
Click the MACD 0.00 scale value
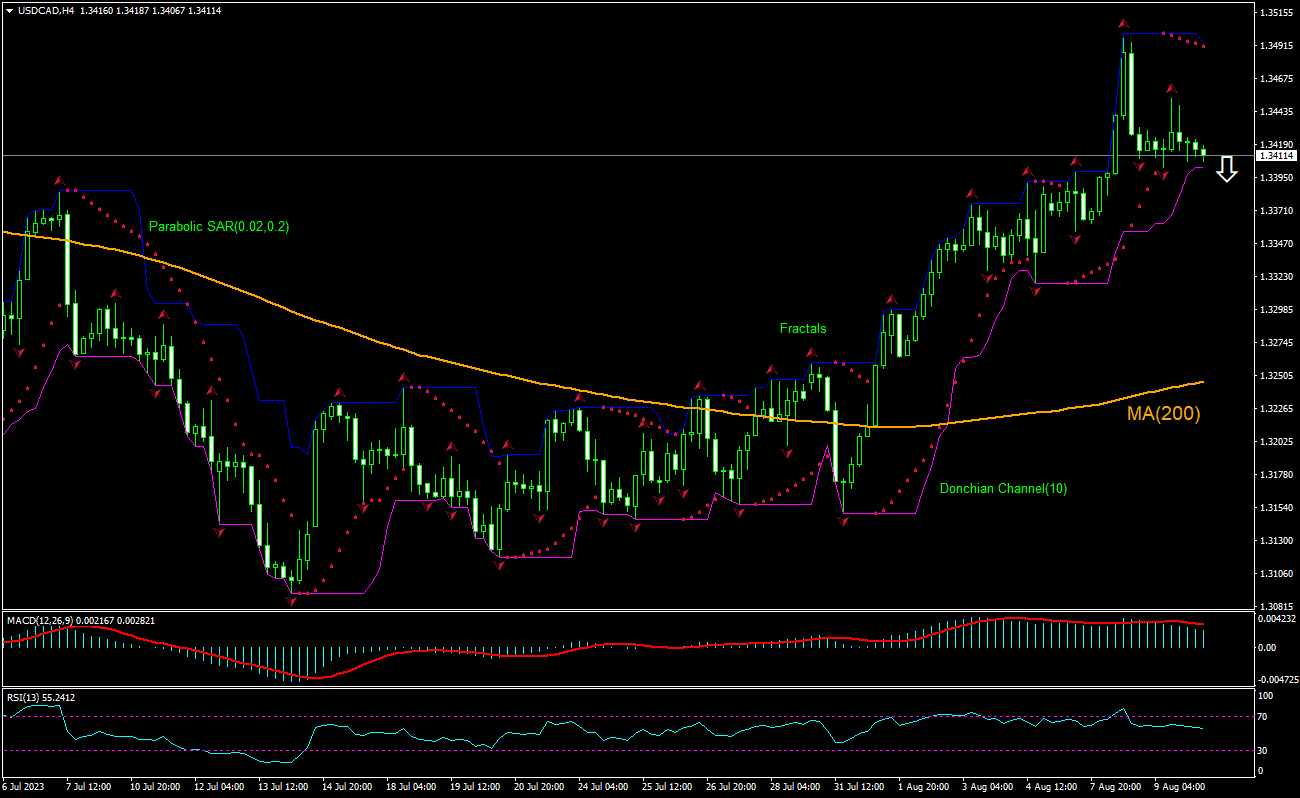[x=1269, y=648]
